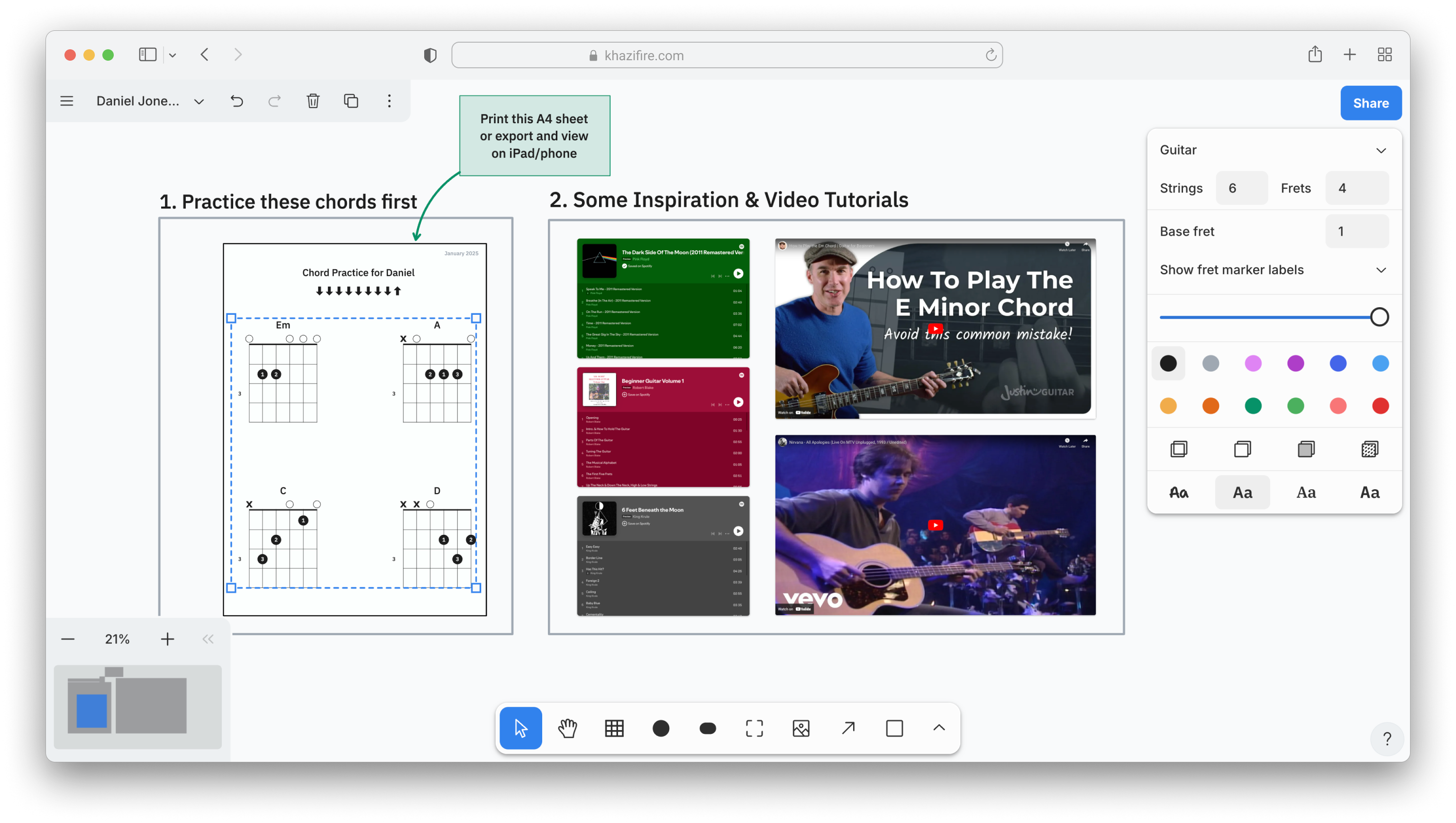Pick the red color swatch

click(1380, 406)
